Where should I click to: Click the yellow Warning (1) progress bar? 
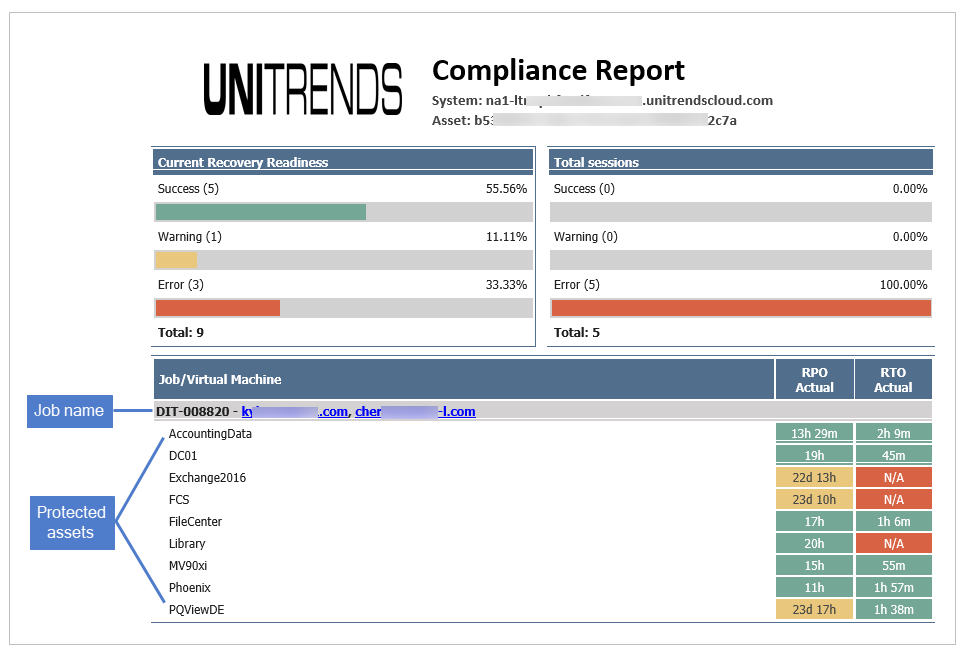click(176, 260)
